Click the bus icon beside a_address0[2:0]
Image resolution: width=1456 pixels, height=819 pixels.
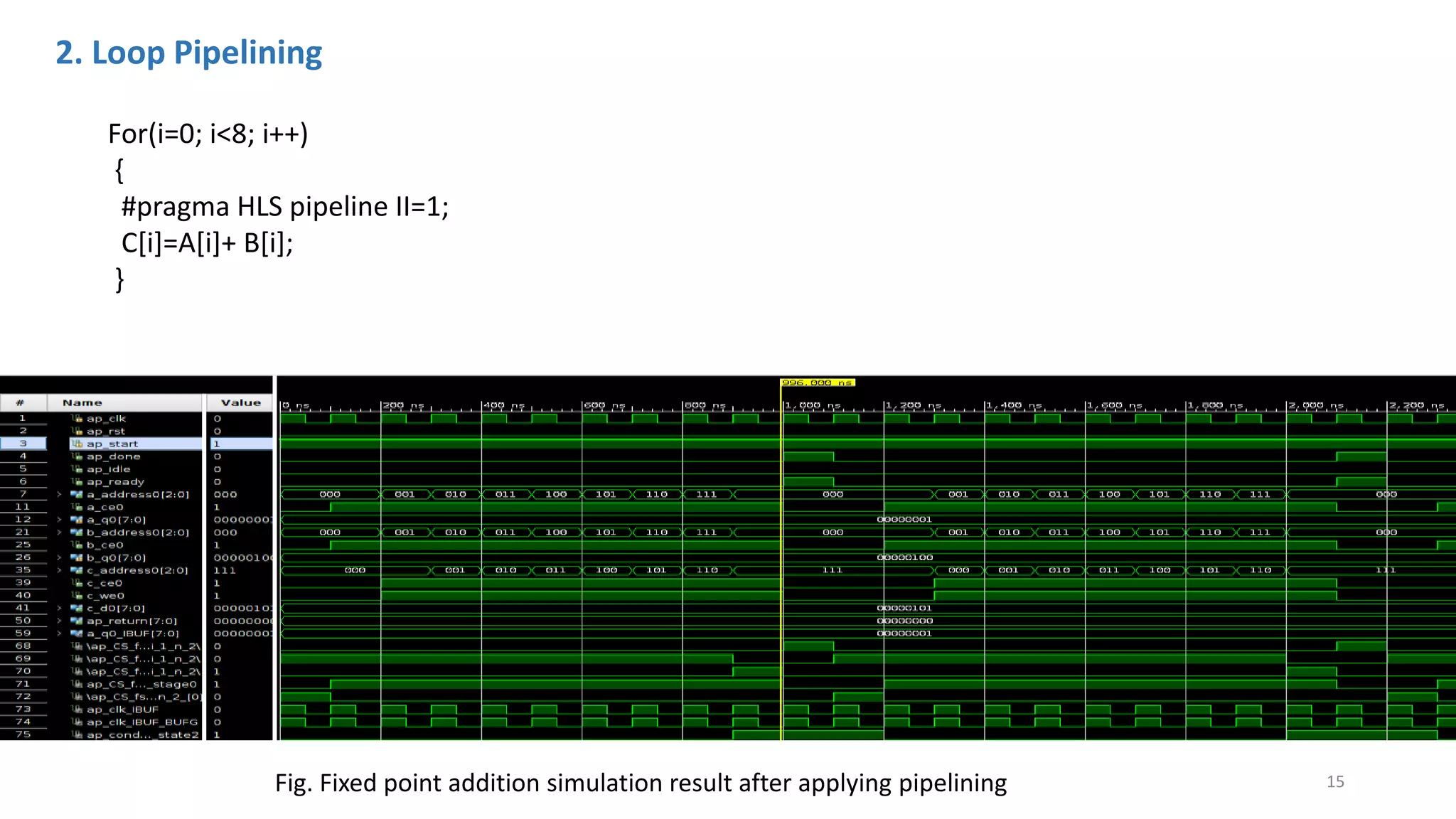77,494
